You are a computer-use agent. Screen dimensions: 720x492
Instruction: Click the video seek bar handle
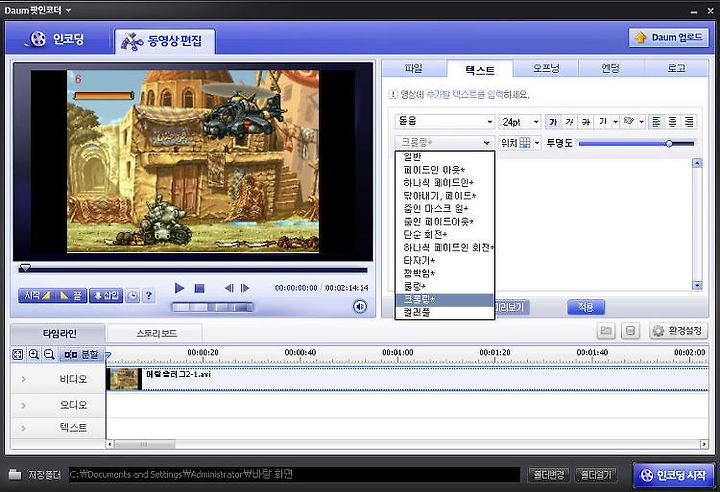coord(25,267)
